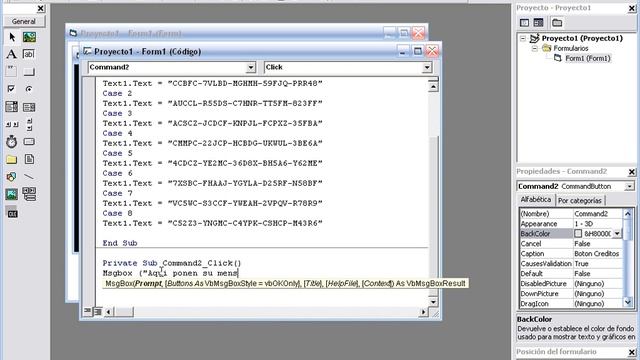Select the HScrollBar control tool
The image size is (640, 360).
[x=12, y=124]
